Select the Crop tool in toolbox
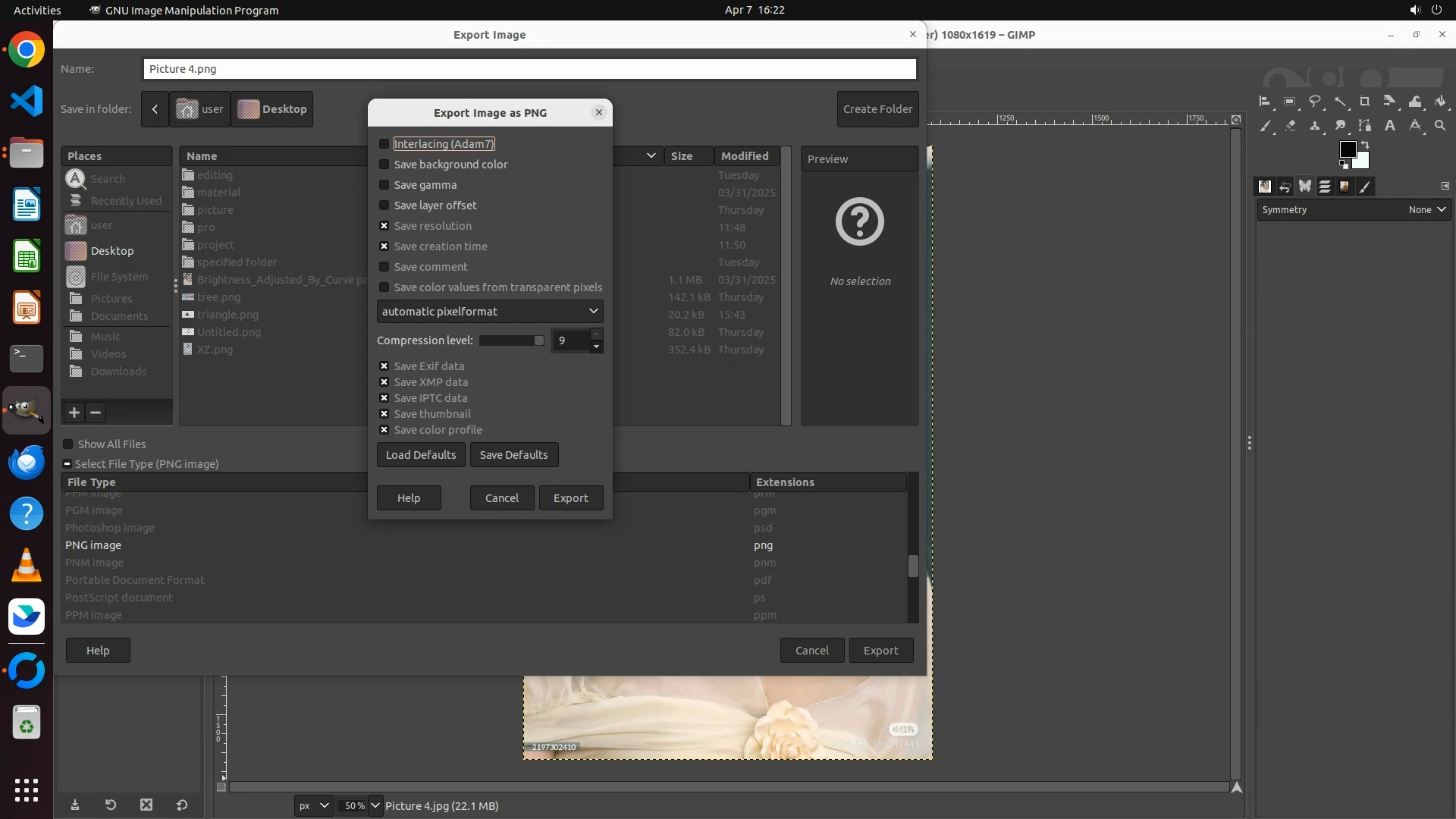 pos(1365,102)
